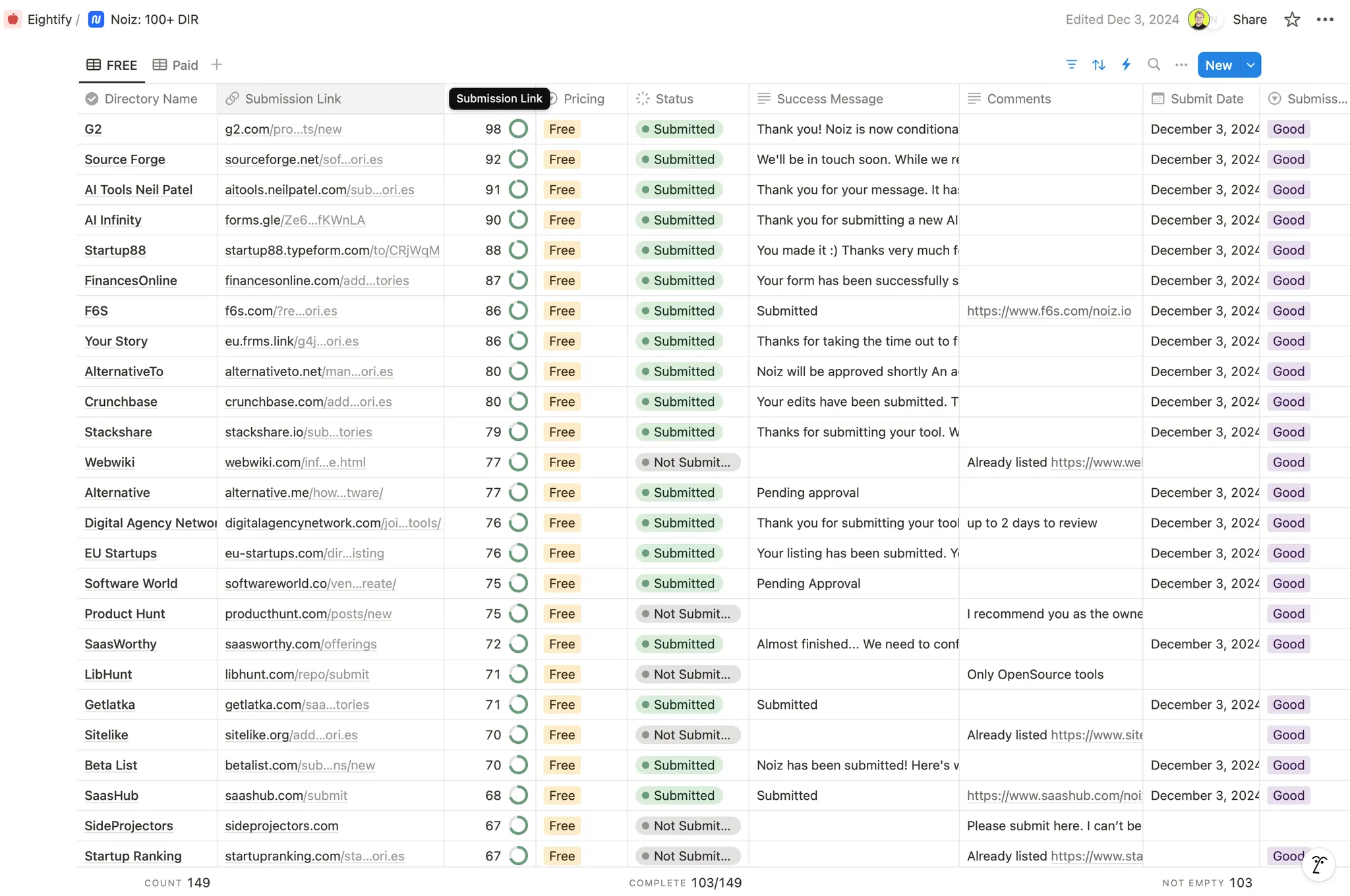Image resolution: width=1350 pixels, height=896 pixels.
Task: Click the progress ring in Crunchbase row
Action: point(519,402)
